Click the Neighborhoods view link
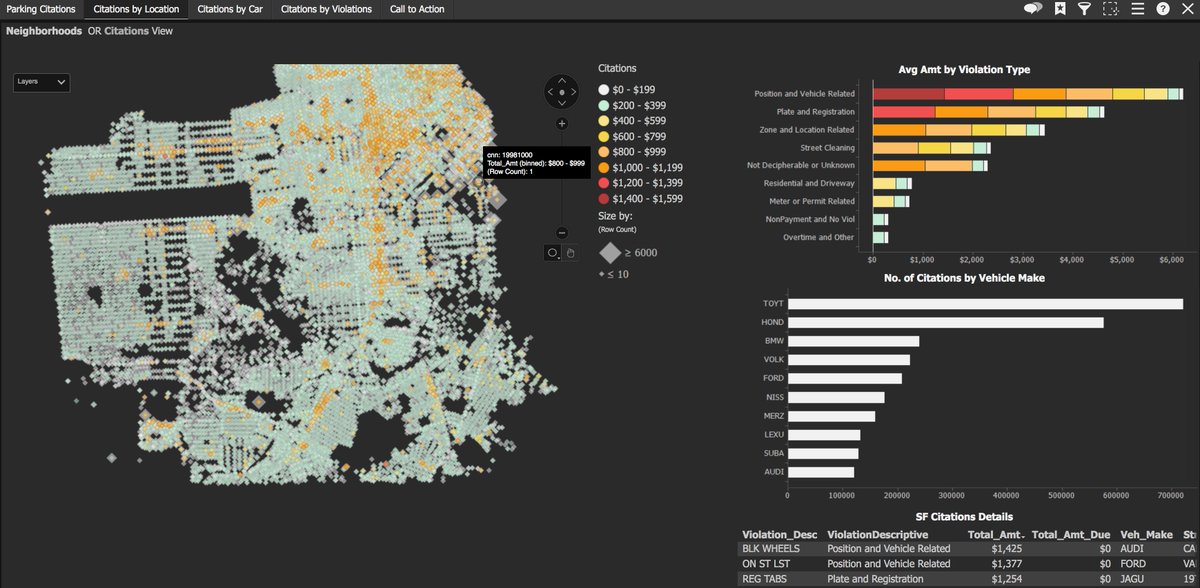The height and width of the screenshot is (588, 1200). [42, 31]
